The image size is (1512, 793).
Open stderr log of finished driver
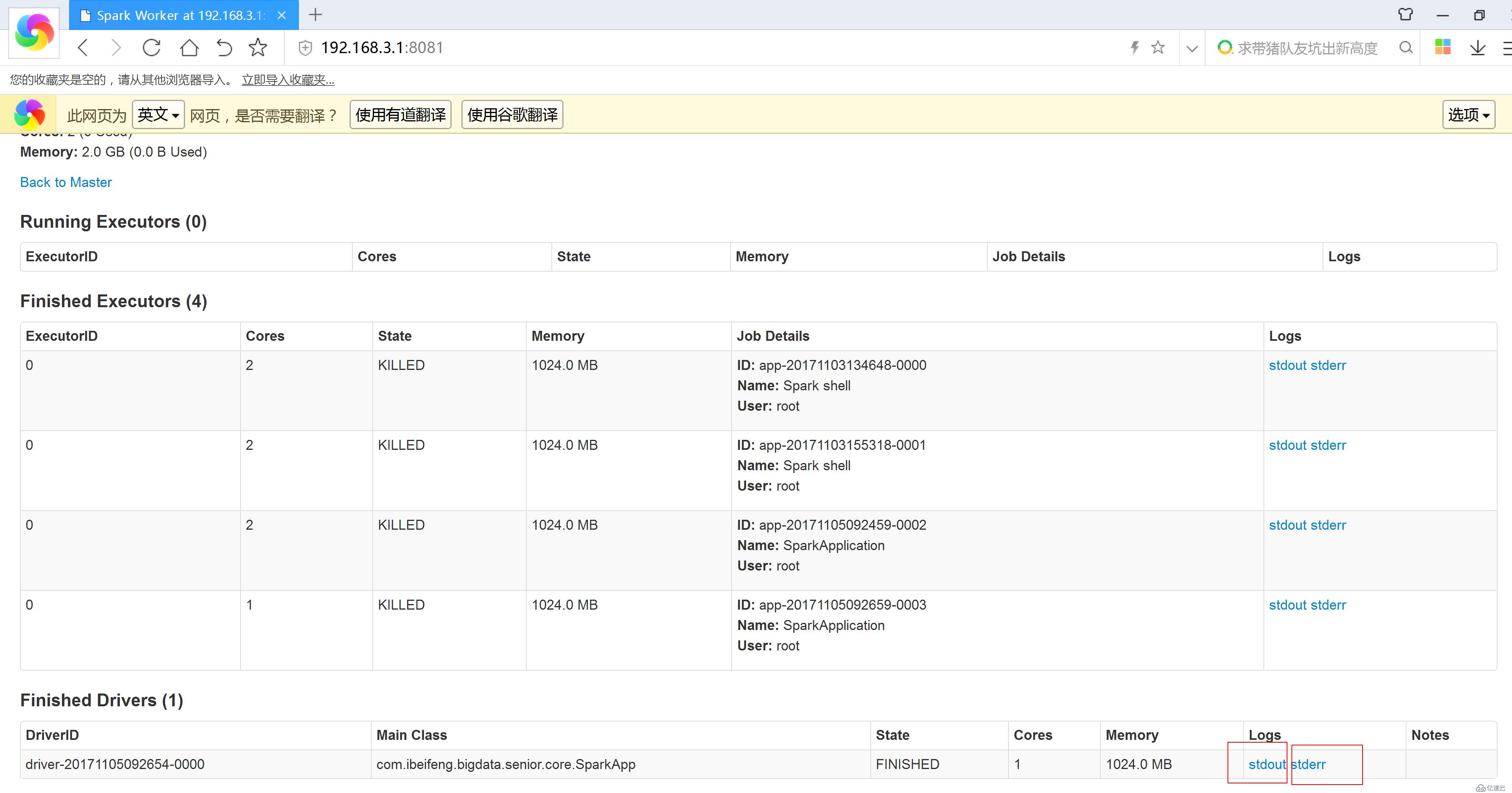pos(1308,764)
